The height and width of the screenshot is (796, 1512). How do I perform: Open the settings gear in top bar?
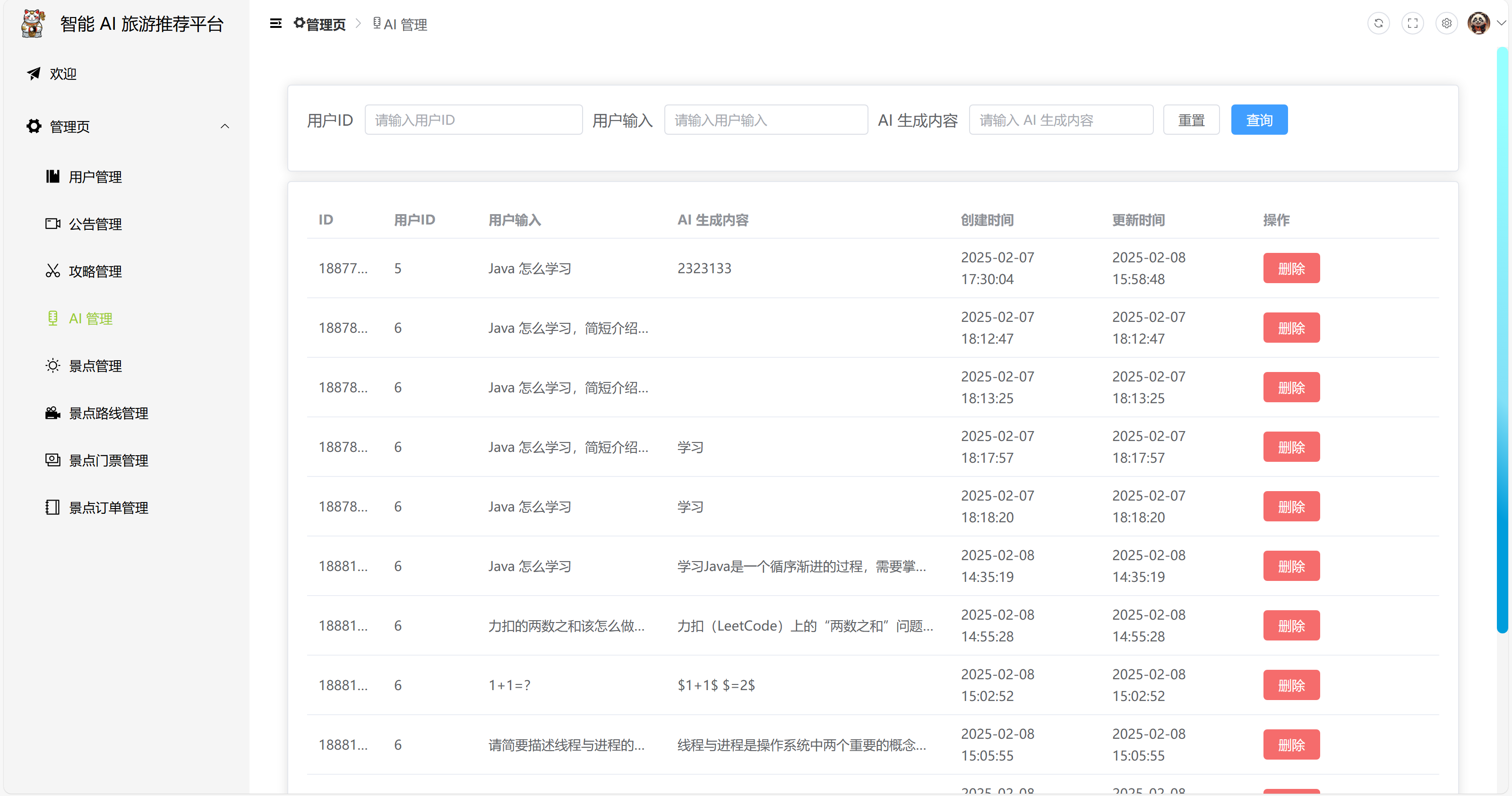(x=1446, y=24)
